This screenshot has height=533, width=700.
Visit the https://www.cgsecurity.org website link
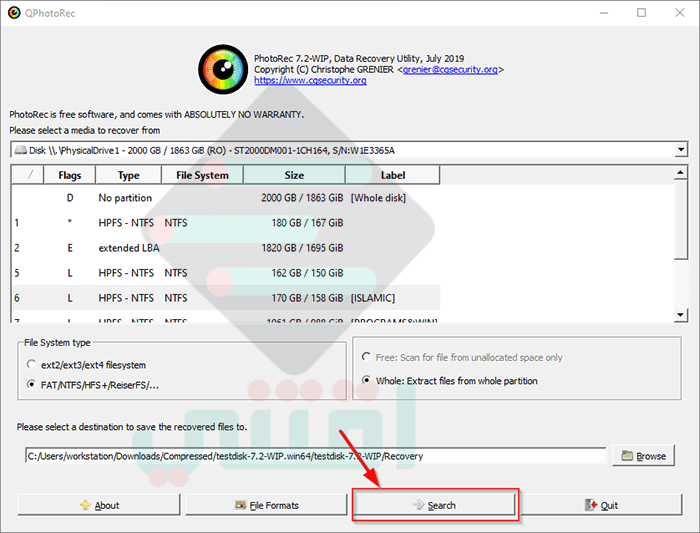coord(310,80)
